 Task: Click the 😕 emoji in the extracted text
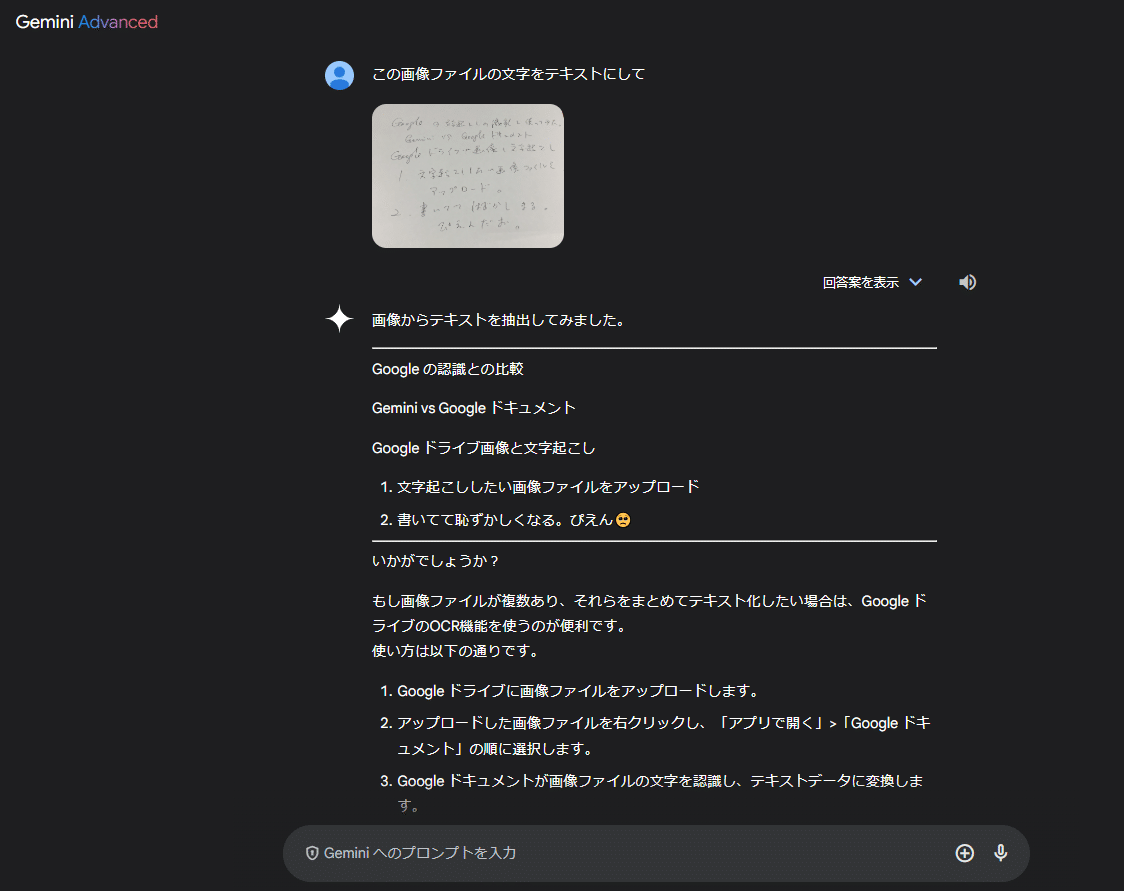click(622, 519)
